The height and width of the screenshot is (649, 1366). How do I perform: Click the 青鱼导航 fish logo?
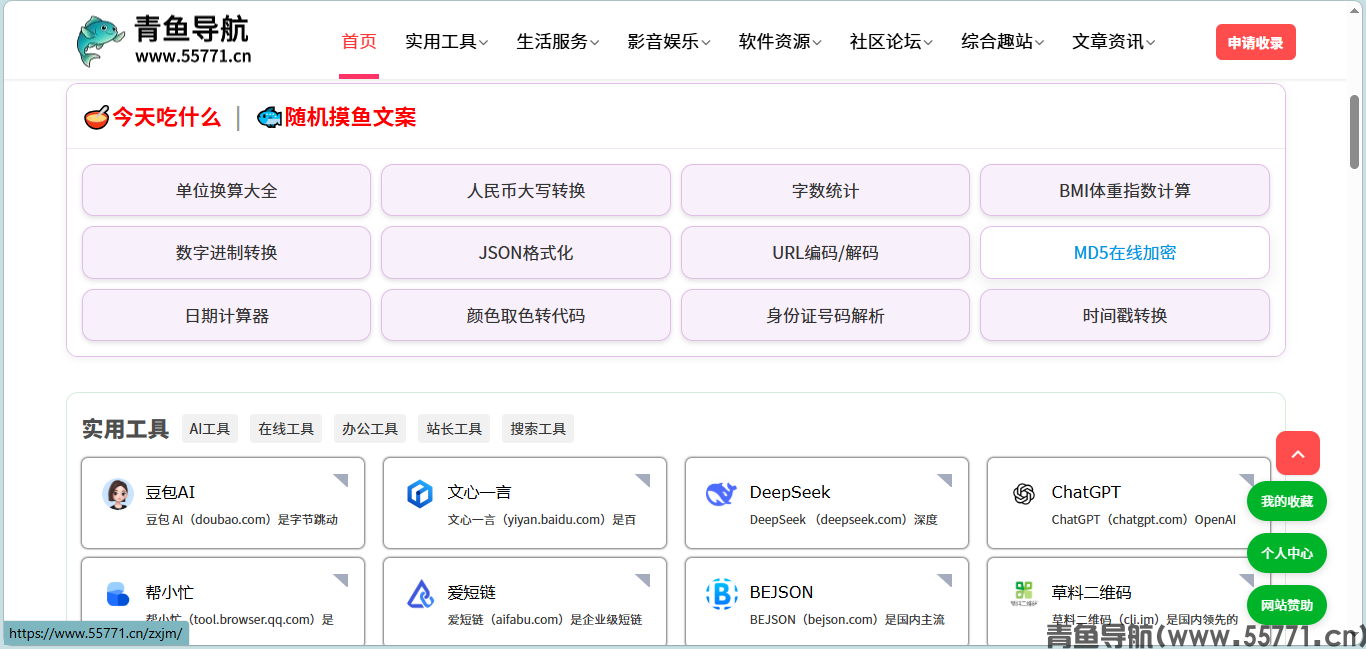[x=101, y=41]
